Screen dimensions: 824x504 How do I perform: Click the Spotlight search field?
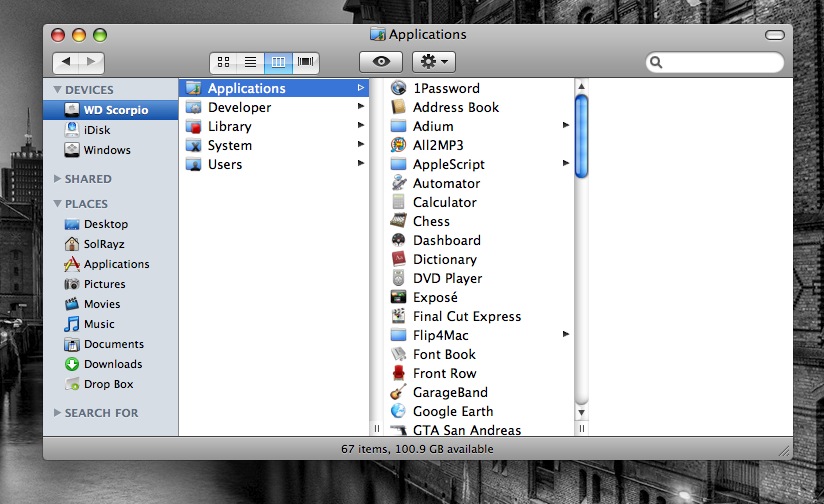(715, 62)
